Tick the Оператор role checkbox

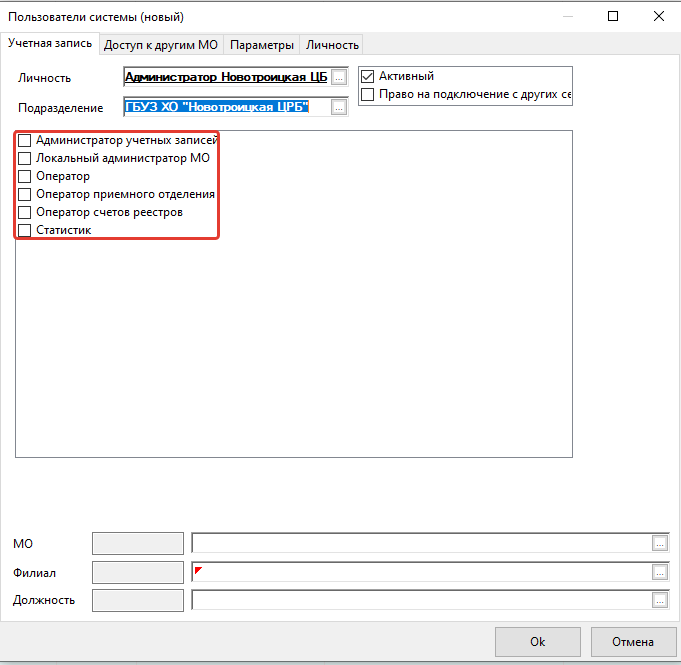click(24, 176)
